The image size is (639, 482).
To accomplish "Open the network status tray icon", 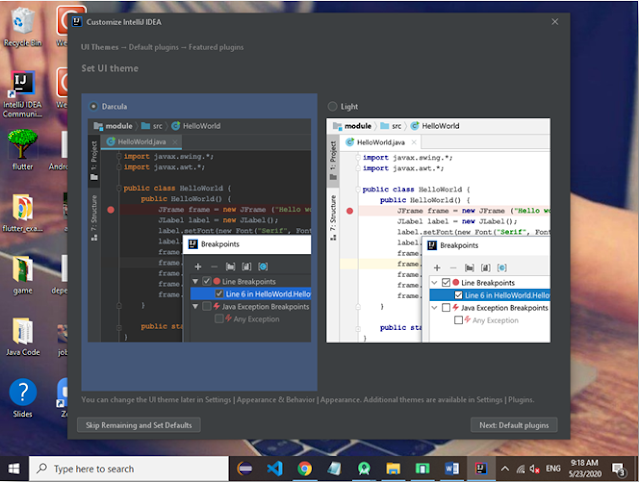I will point(520,469).
